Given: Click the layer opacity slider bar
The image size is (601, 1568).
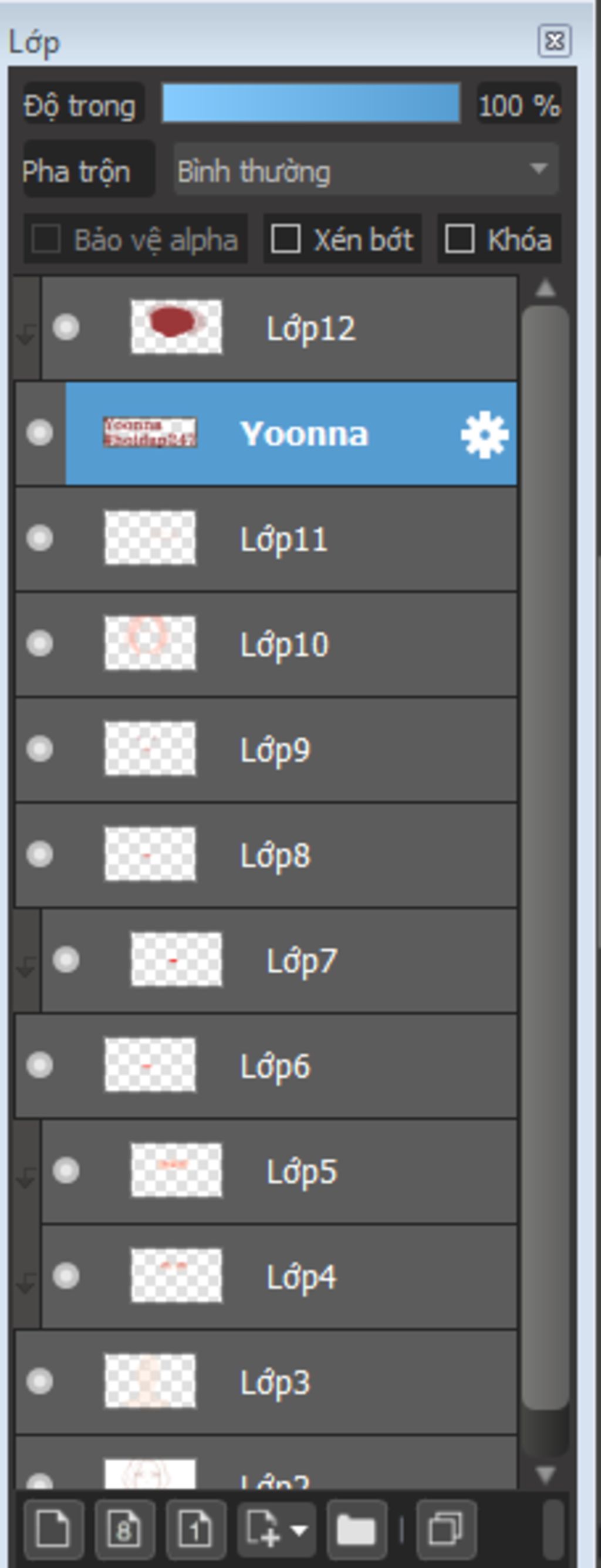Looking at the screenshot, I should pyautogui.click(x=310, y=104).
